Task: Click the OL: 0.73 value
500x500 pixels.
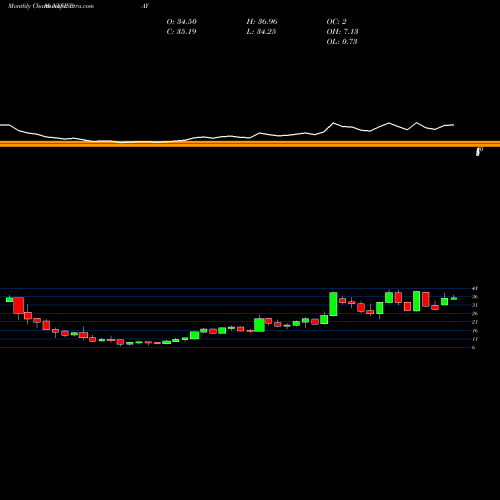Action: pos(342,42)
